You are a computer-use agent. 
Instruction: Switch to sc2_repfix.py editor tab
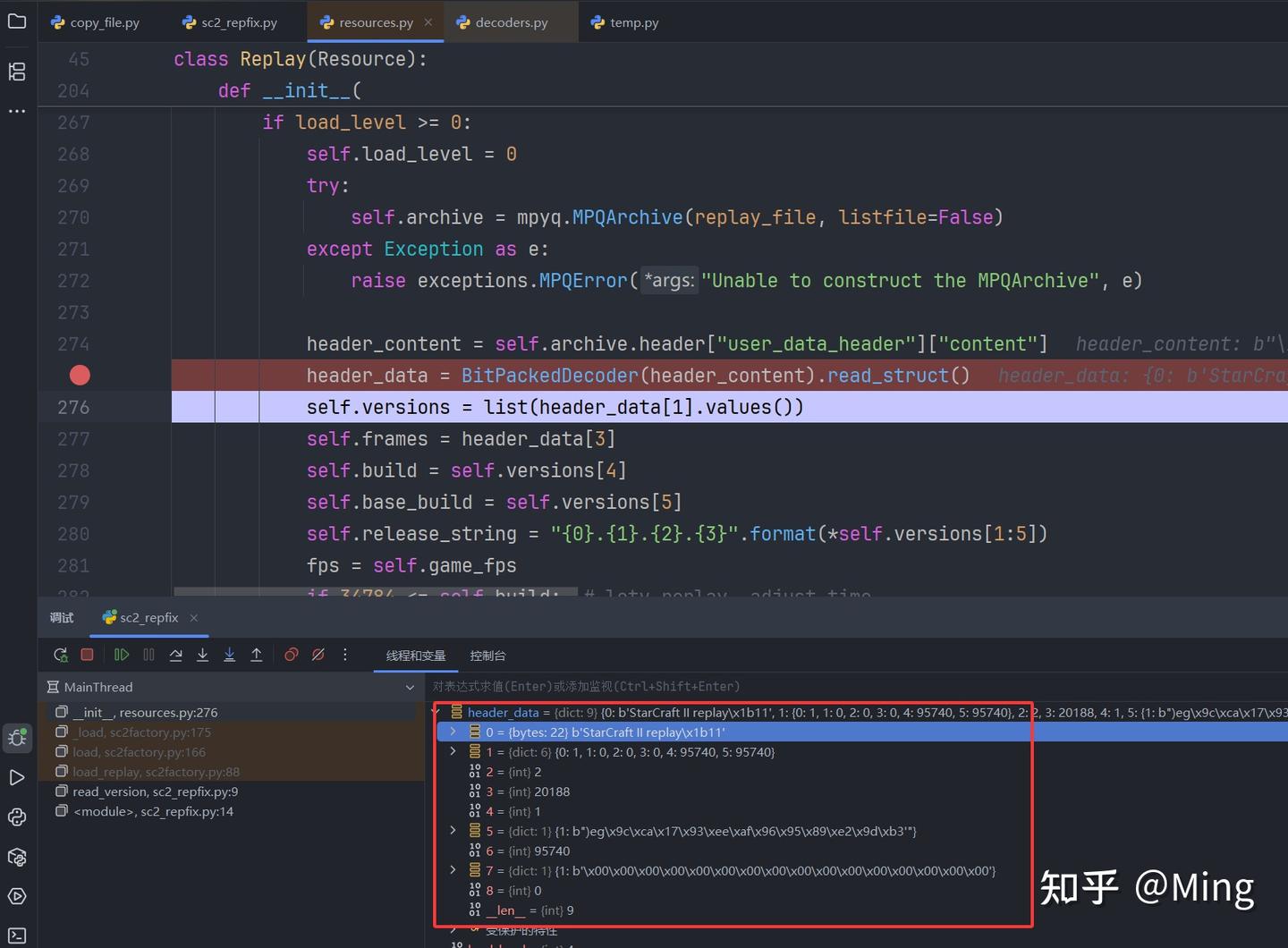click(230, 22)
